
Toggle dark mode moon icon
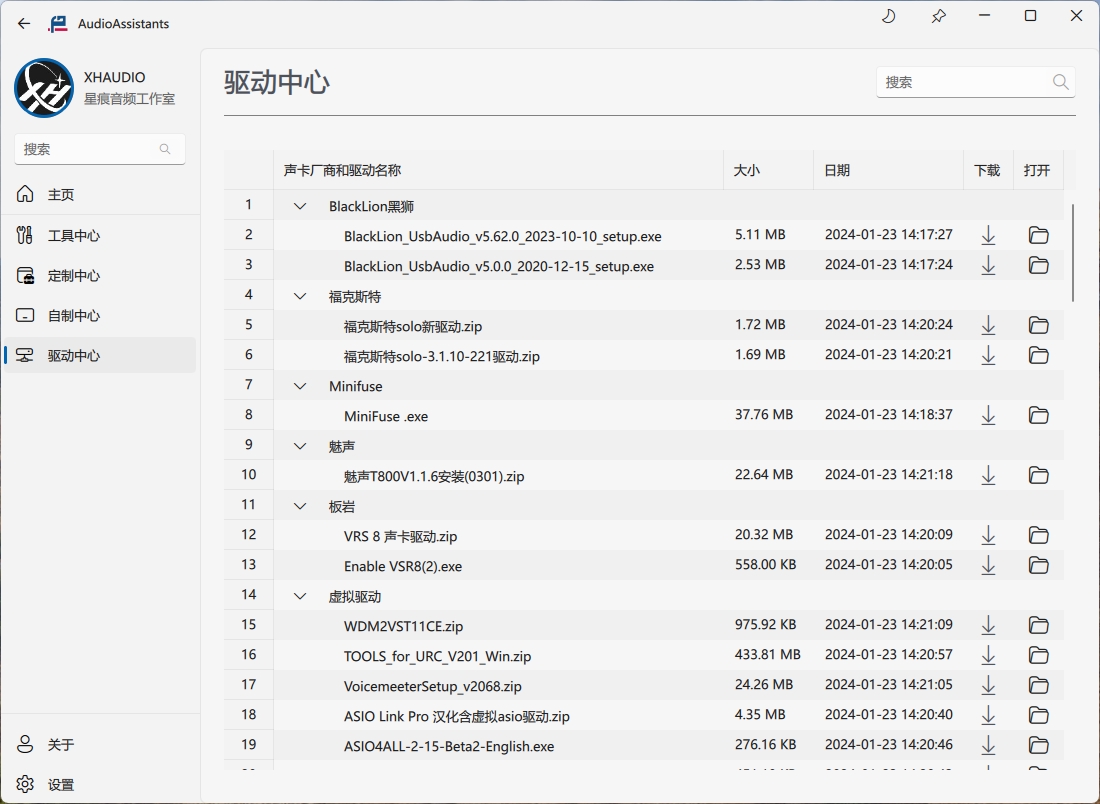pos(888,16)
